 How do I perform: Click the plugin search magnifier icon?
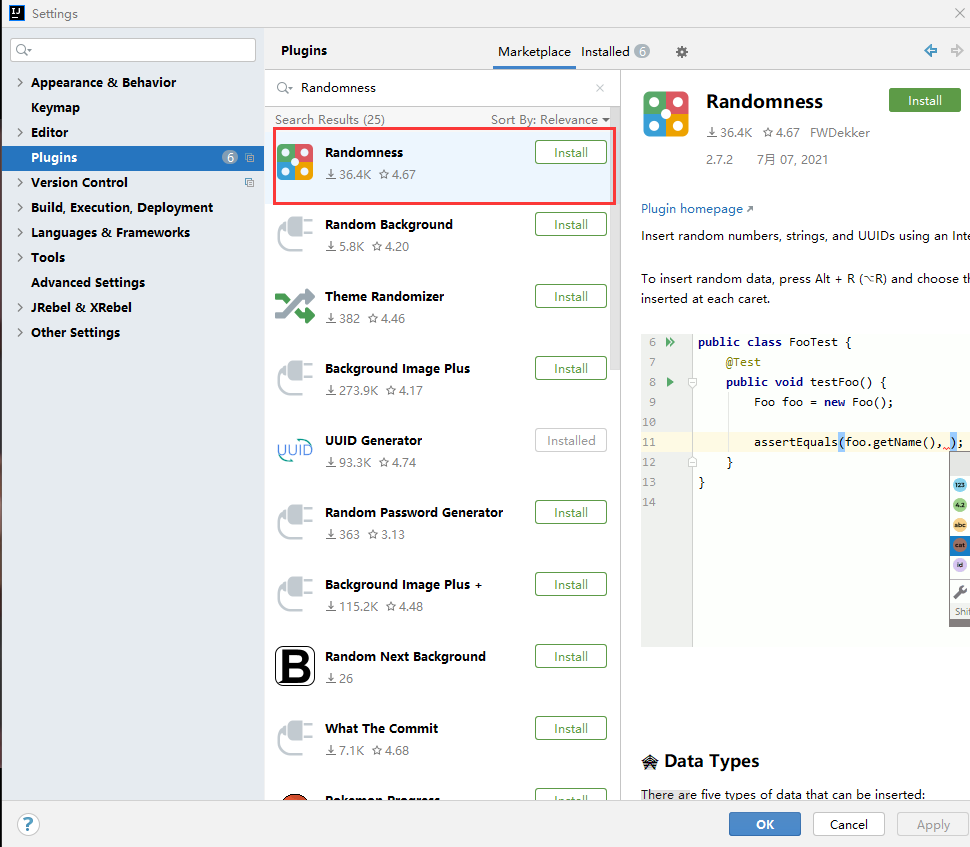pyautogui.click(x=284, y=88)
